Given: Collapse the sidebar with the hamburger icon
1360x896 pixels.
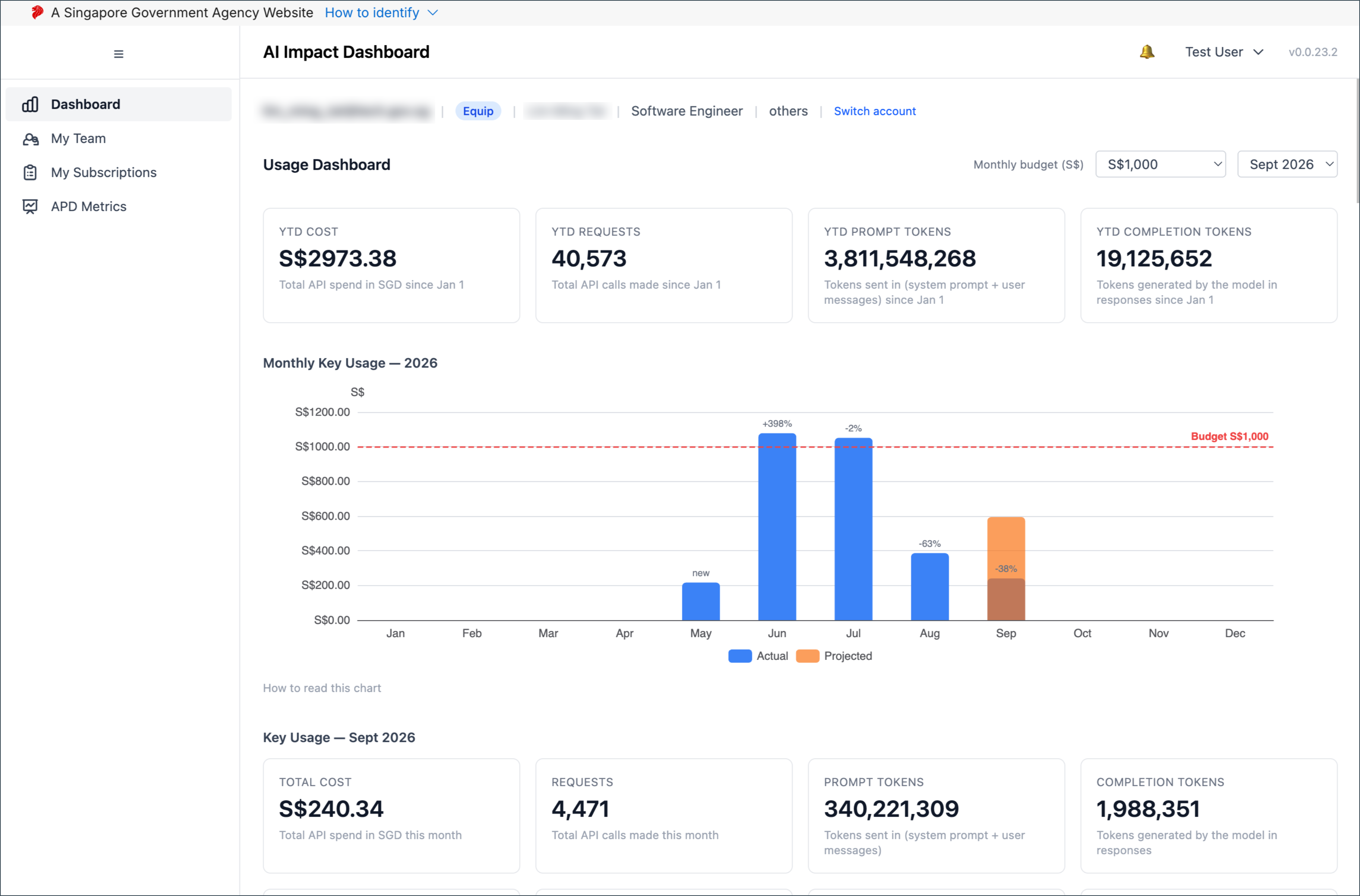Looking at the screenshot, I should click(x=118, y=54).
